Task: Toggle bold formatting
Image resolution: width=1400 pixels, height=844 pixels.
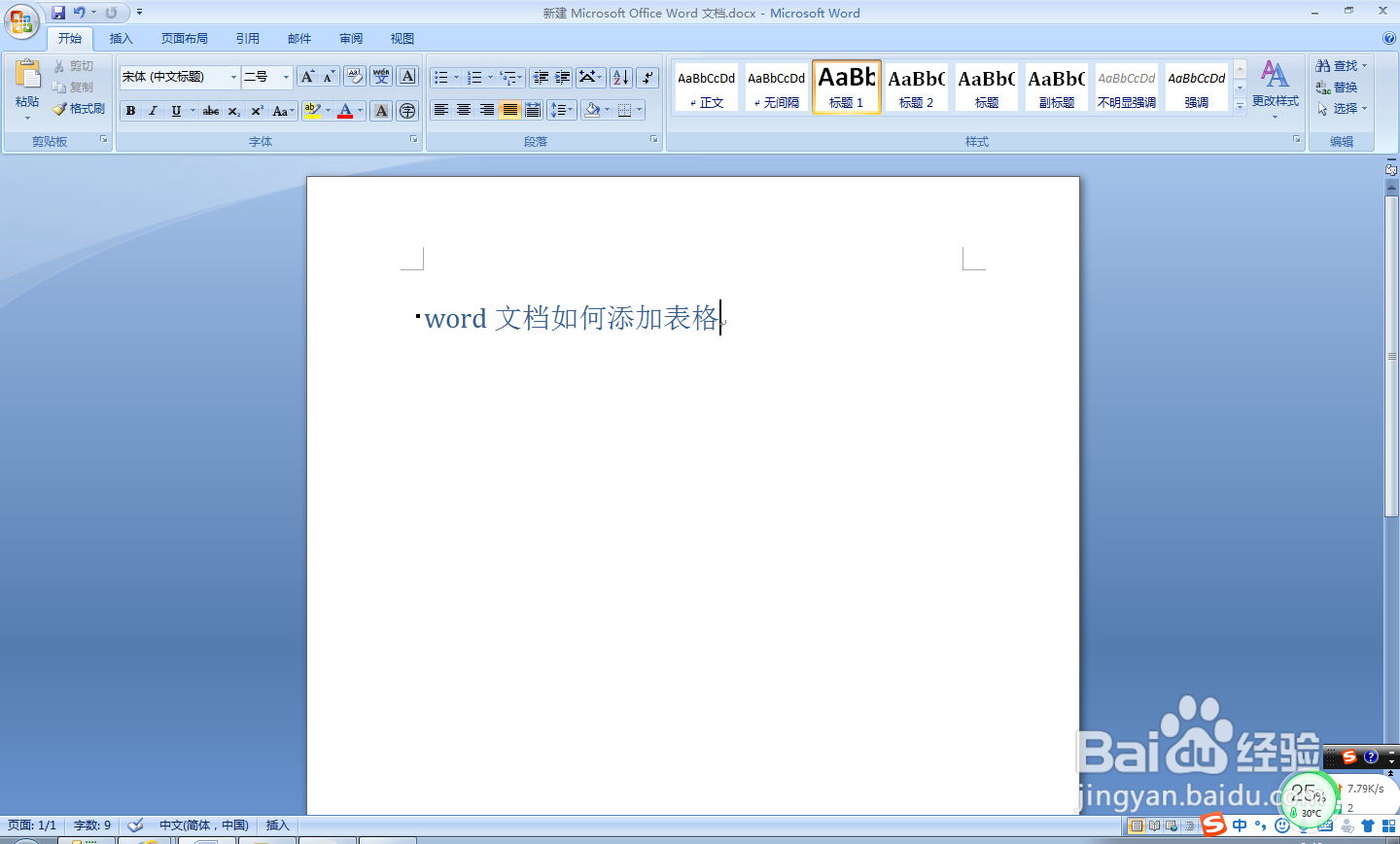Action: (130, 110)
